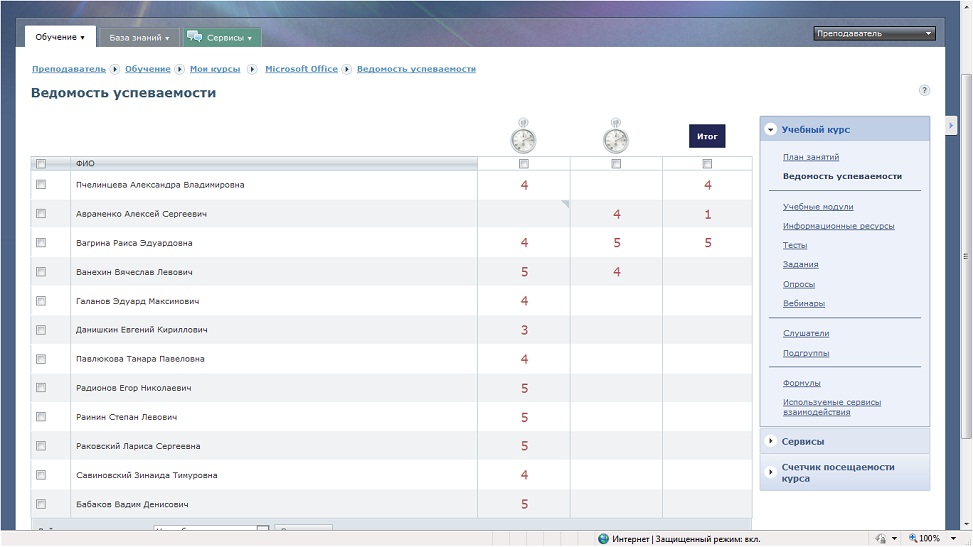This screenshot has height=547, width=973.
Task: Open the Слушатели link
Action: tap(805, 333)
